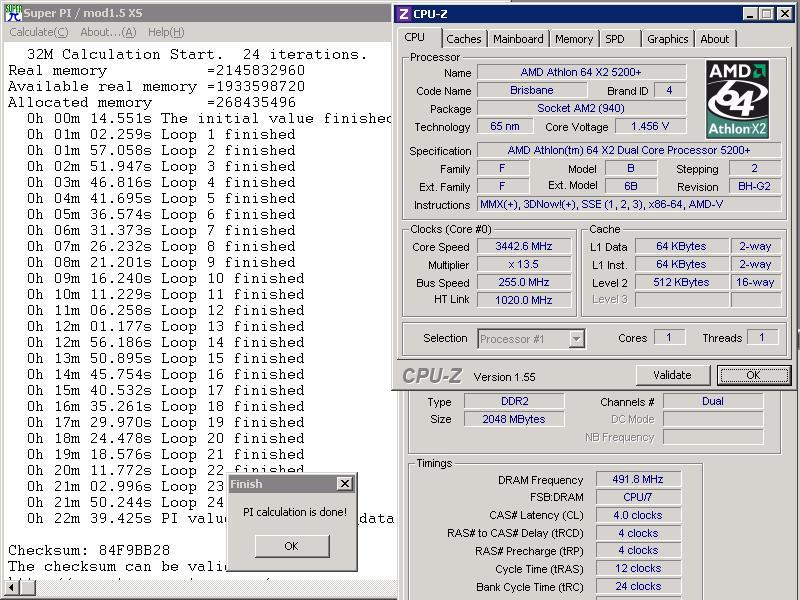Viewport: 800px width, 600px height.
Task: Click OK in the Finish dialog
Action: point(292,546)
